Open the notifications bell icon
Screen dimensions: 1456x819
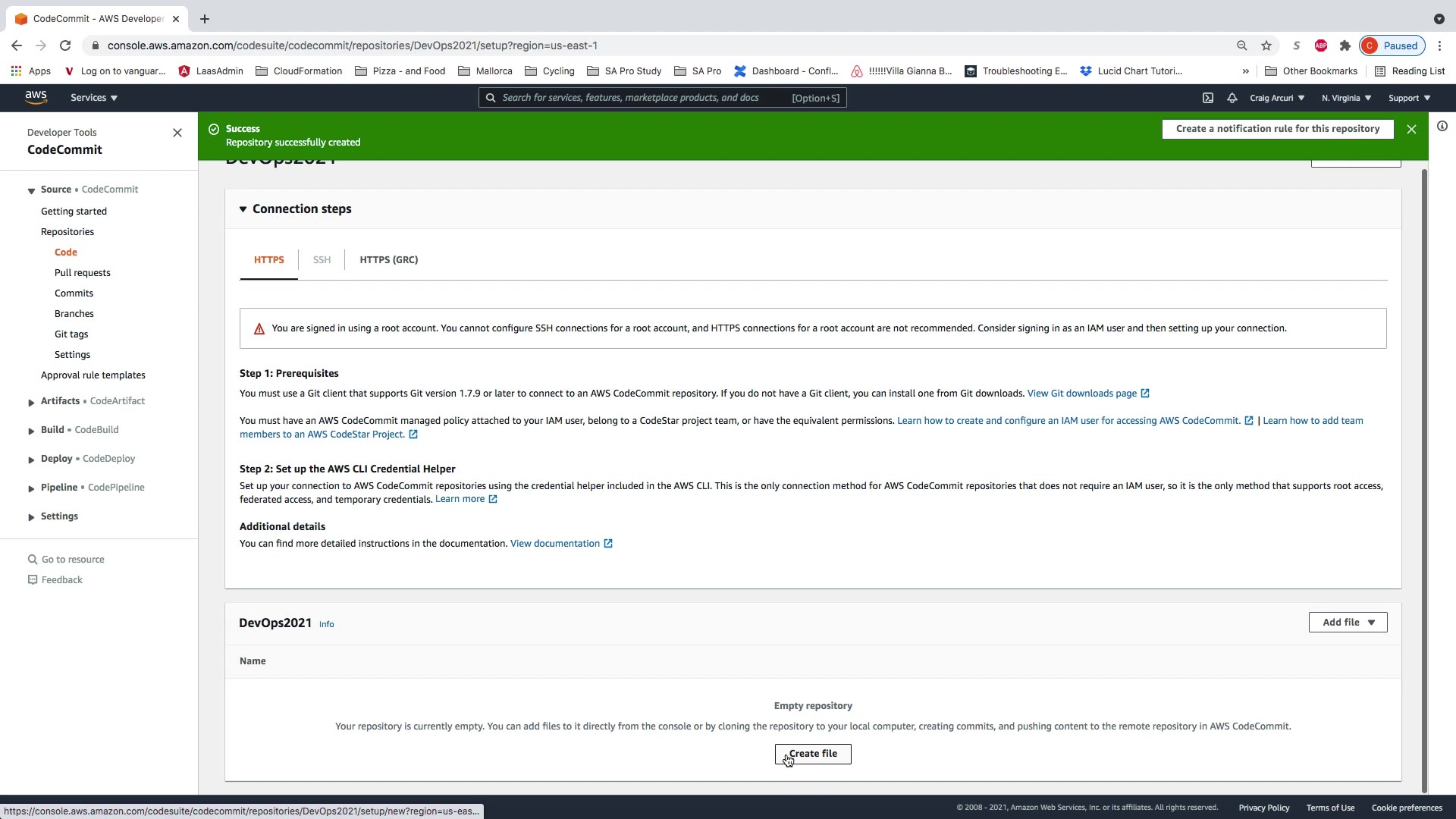1232,98
